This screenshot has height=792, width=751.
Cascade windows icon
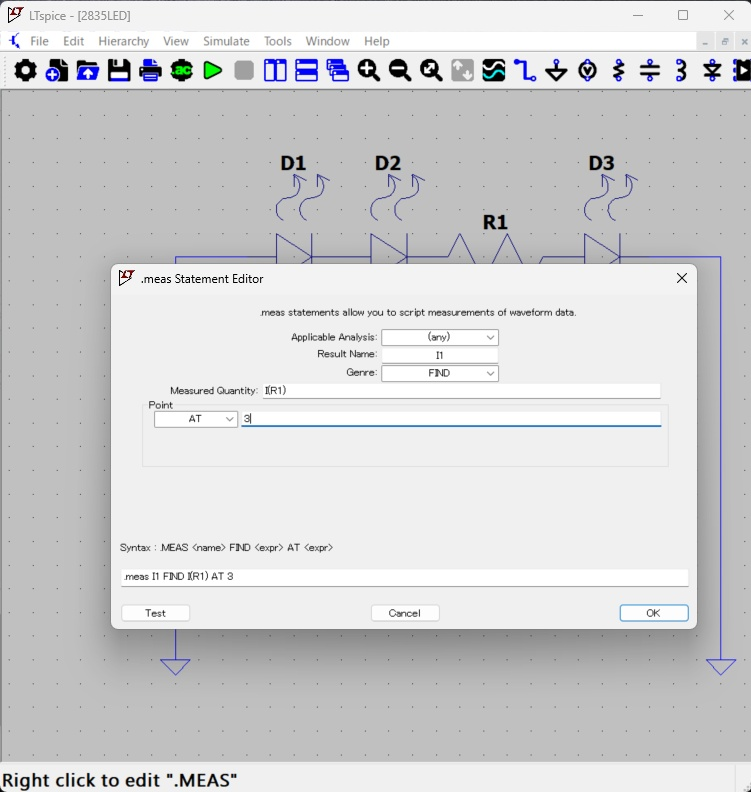(338, 70)
